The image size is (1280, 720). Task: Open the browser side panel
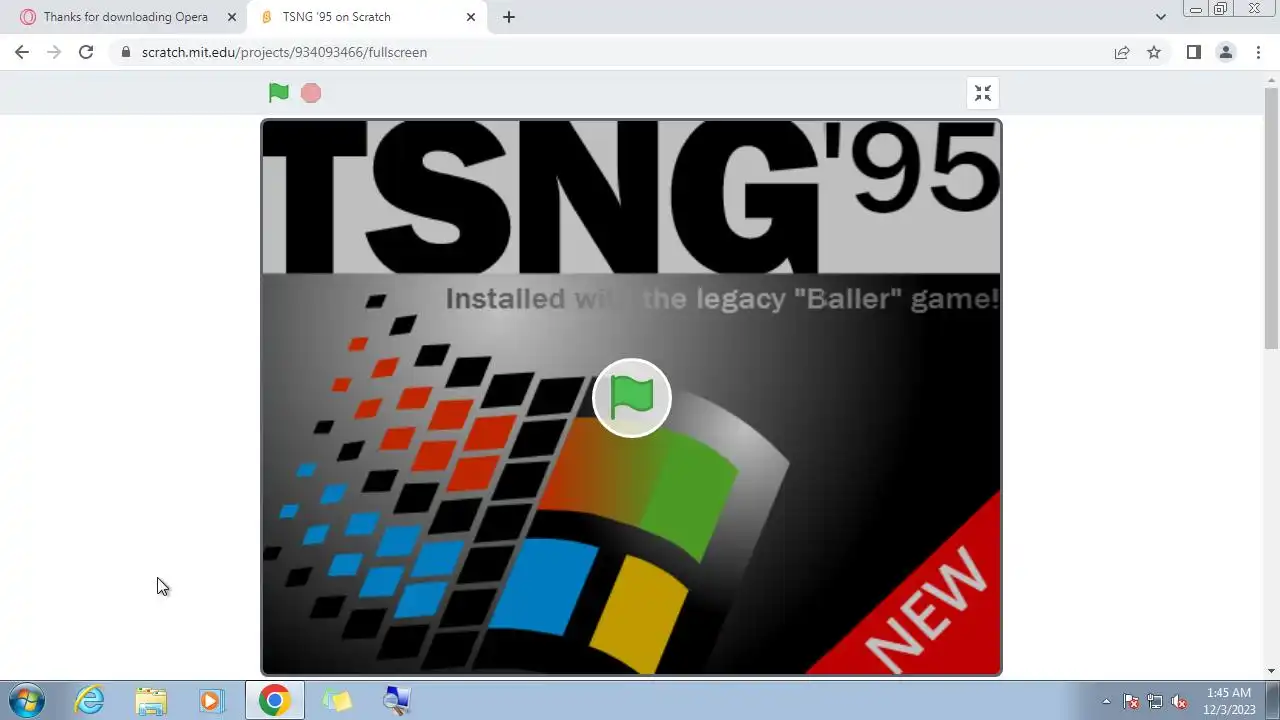(x=1193, y=52)
